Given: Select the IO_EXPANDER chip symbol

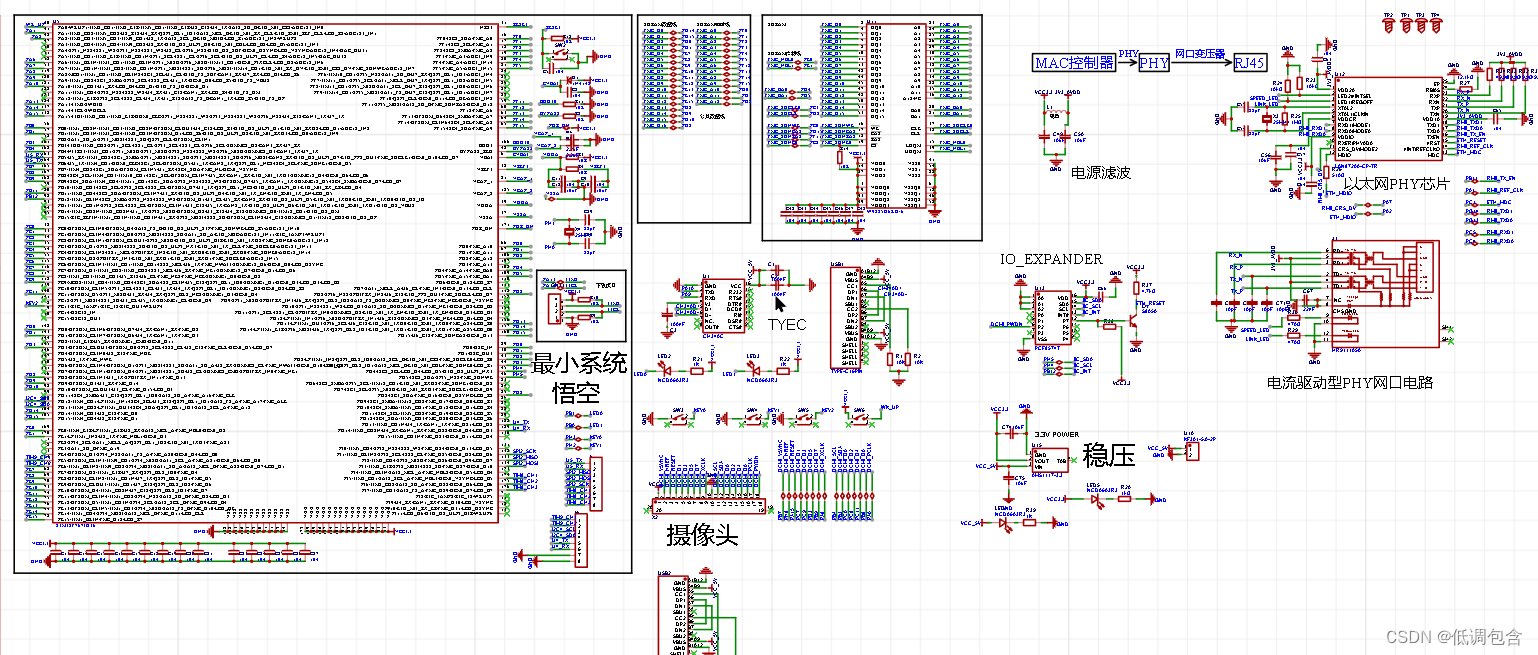Looking at the screenshot, I should tap(1053, 317).
